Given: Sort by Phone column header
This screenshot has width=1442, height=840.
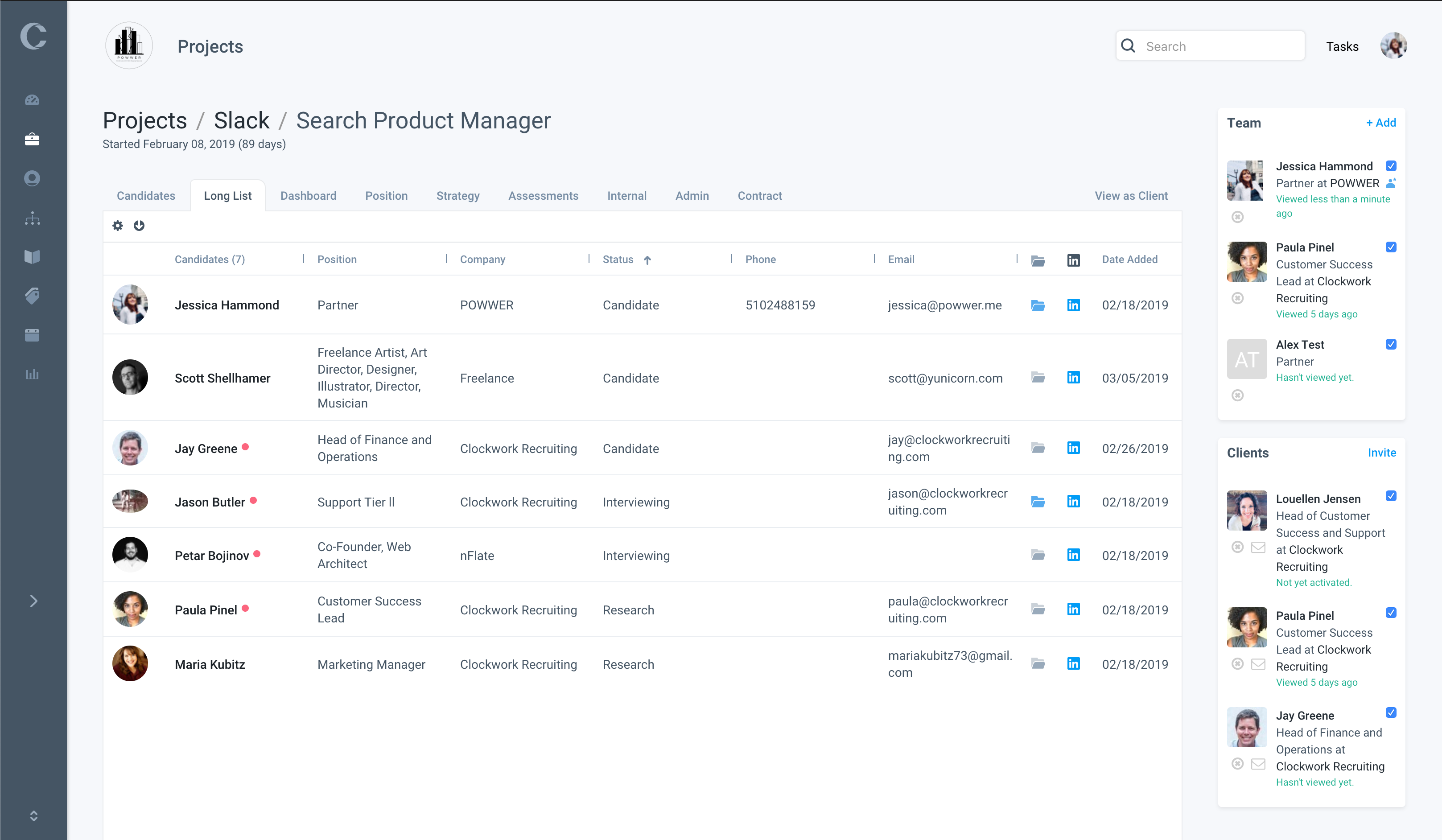Looking at the screenshot, I should (x=761, y=260).
